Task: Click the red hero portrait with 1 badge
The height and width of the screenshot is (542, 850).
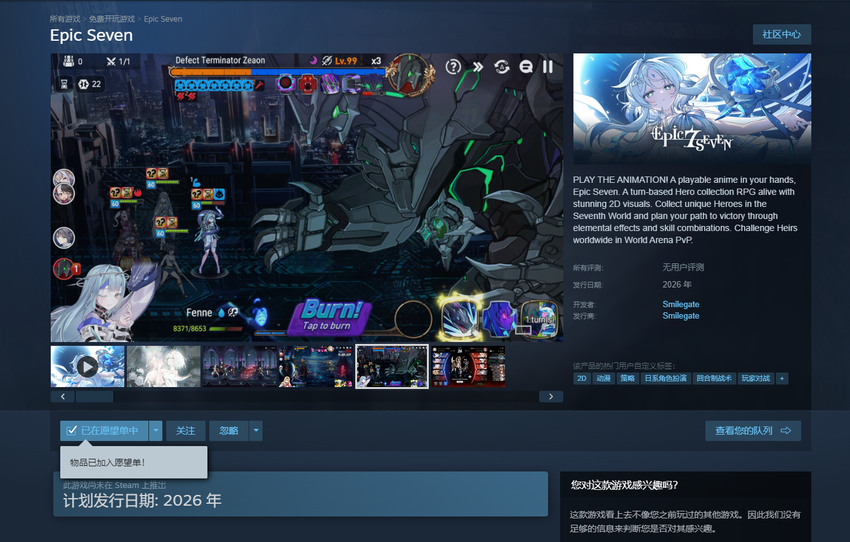Action: (x=65, y=269)
